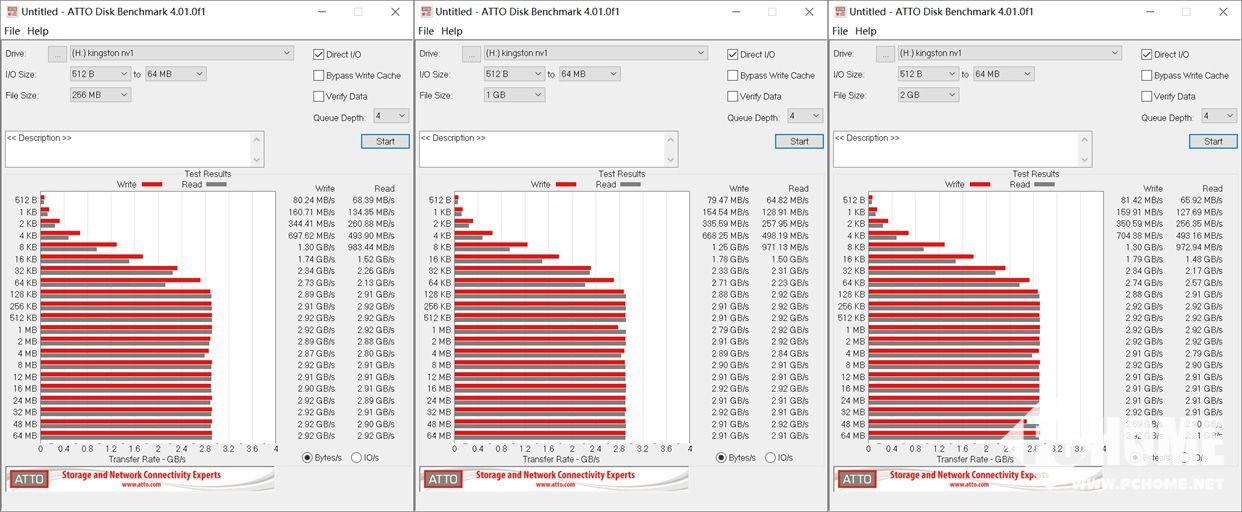Open the File menu in the leftmost window
The height and width of the screenshot is (512, 1242).
coord(12,31)
